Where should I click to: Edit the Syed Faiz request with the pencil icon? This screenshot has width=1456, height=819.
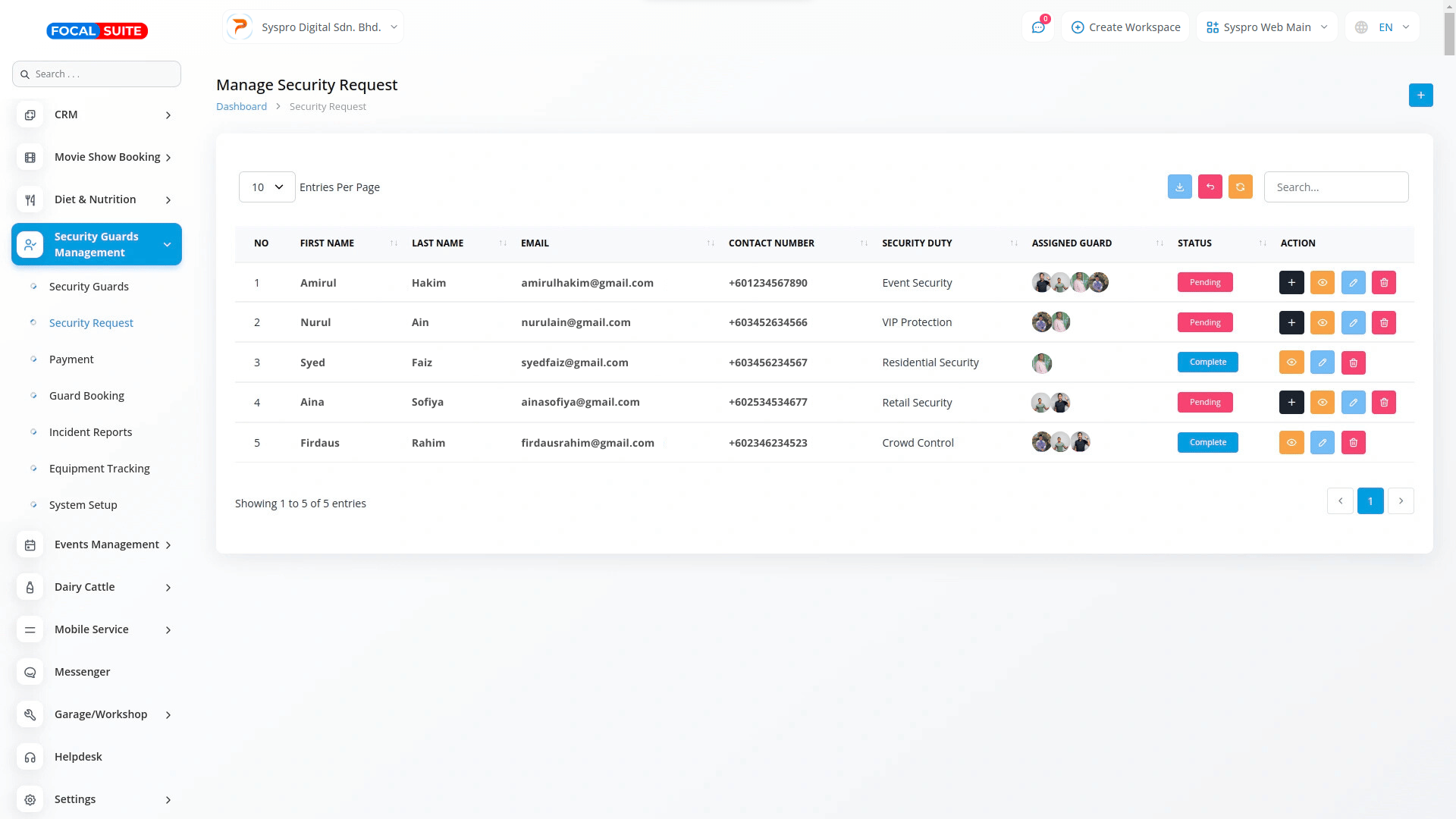pos(1322,362)
